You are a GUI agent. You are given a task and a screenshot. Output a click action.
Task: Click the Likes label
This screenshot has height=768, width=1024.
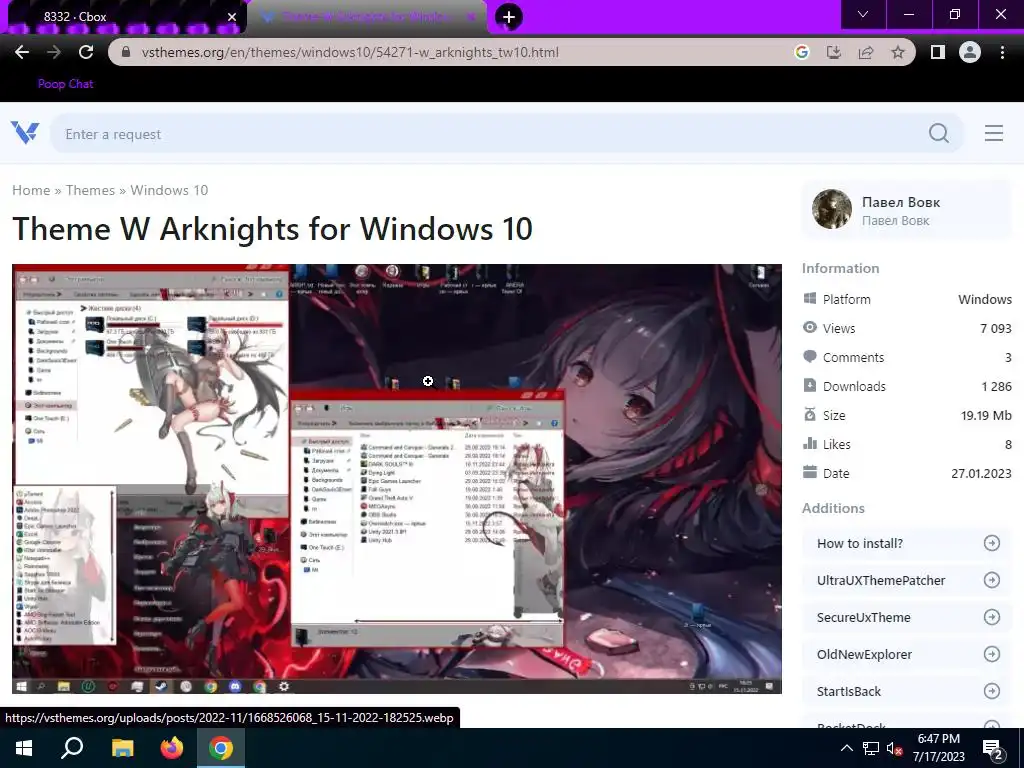[837, 445]
